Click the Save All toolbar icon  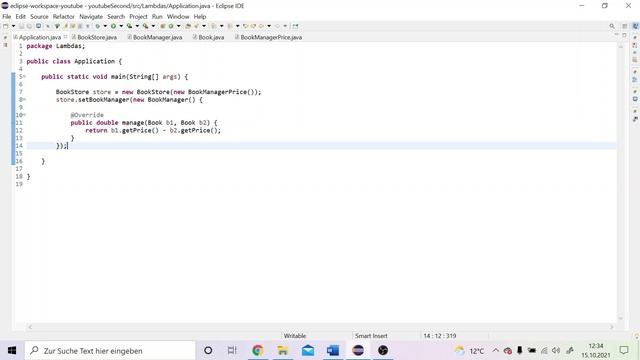(x=29, y=26)
